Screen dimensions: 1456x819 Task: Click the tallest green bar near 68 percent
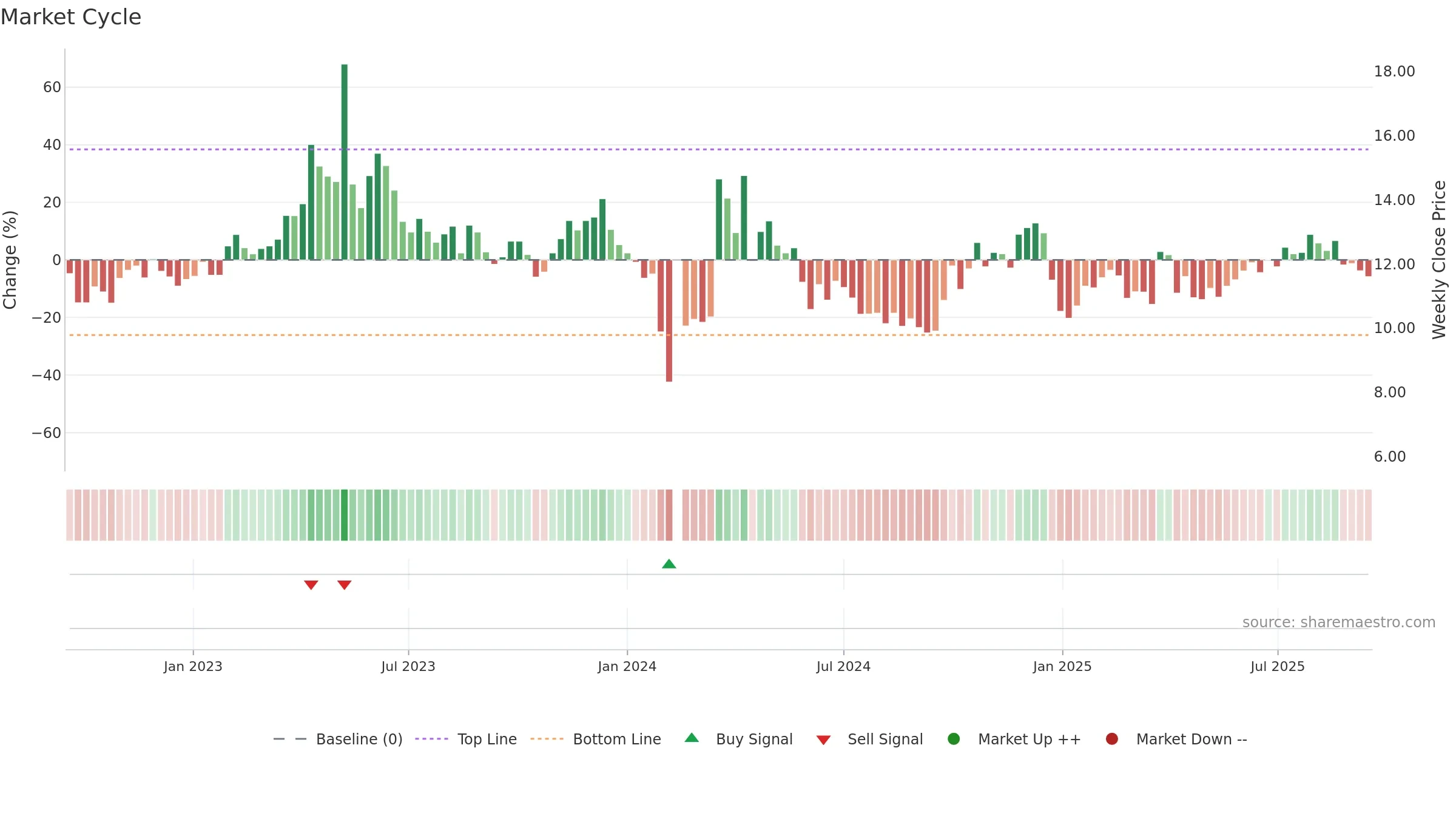tap(345, 162)
